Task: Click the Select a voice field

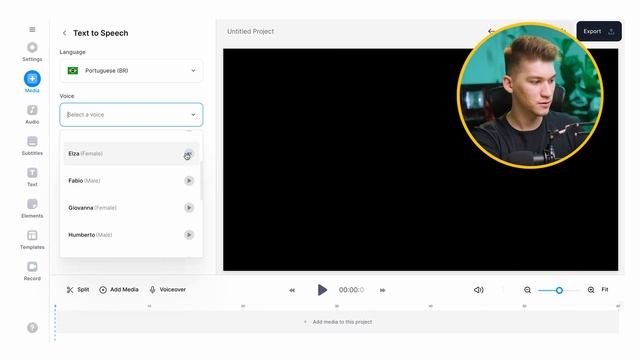Action: click(131, 115)
